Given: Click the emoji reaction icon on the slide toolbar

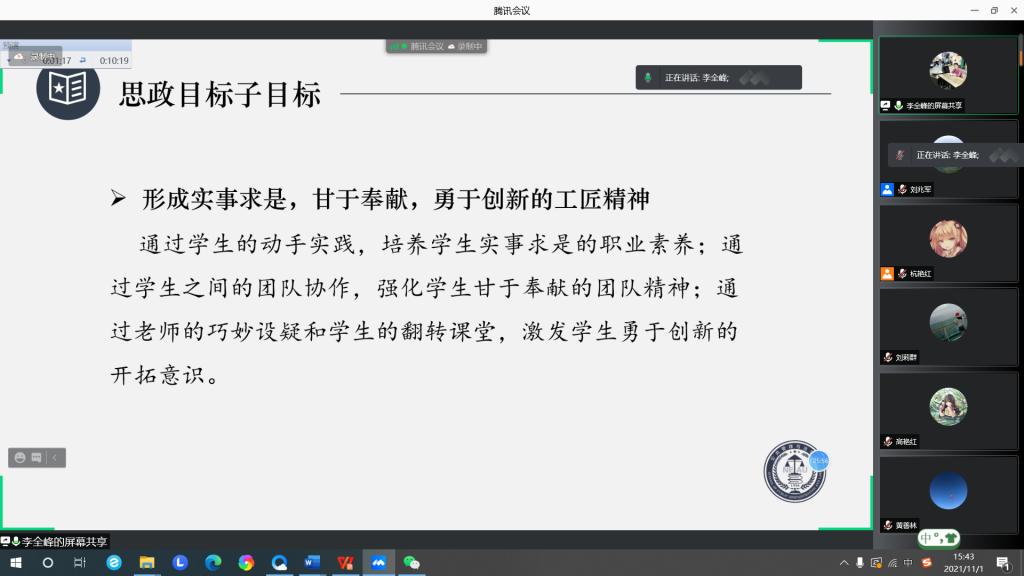Looking at the screenshot, I should click(x=19, y=458).
